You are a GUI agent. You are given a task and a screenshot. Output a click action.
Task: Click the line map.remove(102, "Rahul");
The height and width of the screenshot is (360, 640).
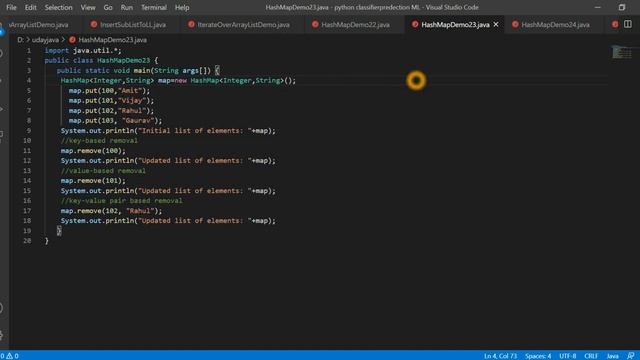(111, 211)
